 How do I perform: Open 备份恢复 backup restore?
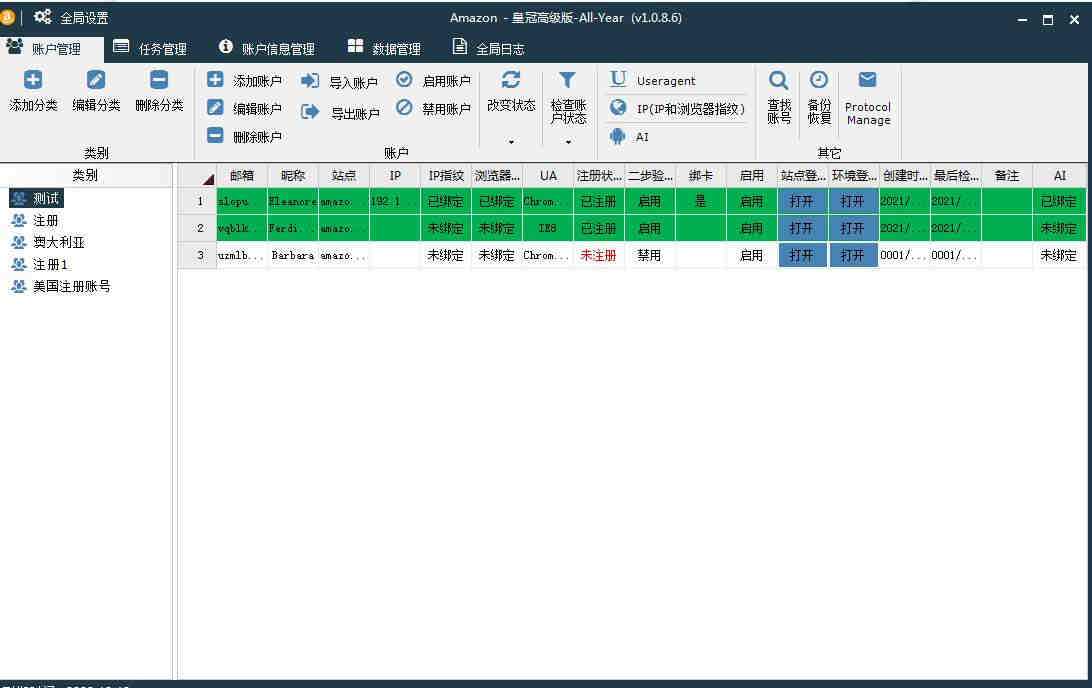pyautogui.click(x=819, y=98)
